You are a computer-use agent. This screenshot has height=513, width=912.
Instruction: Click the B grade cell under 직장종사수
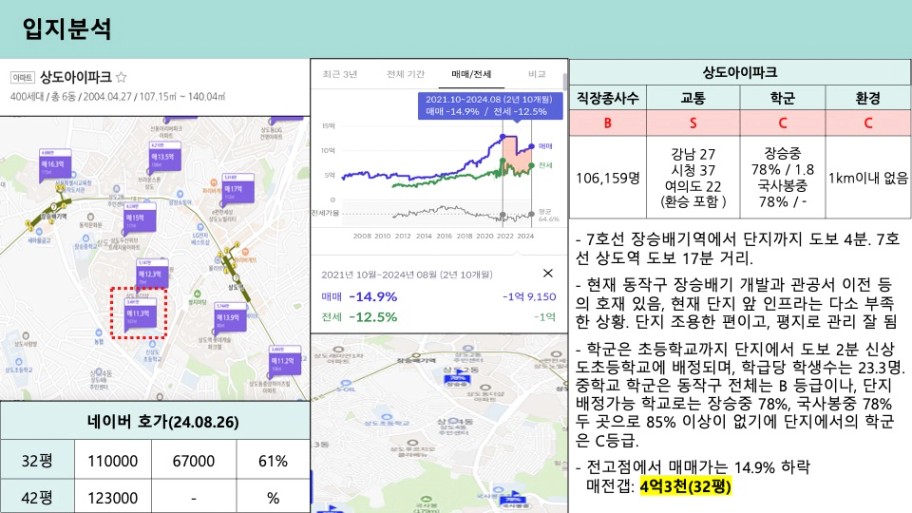click(x=608, y=123)
